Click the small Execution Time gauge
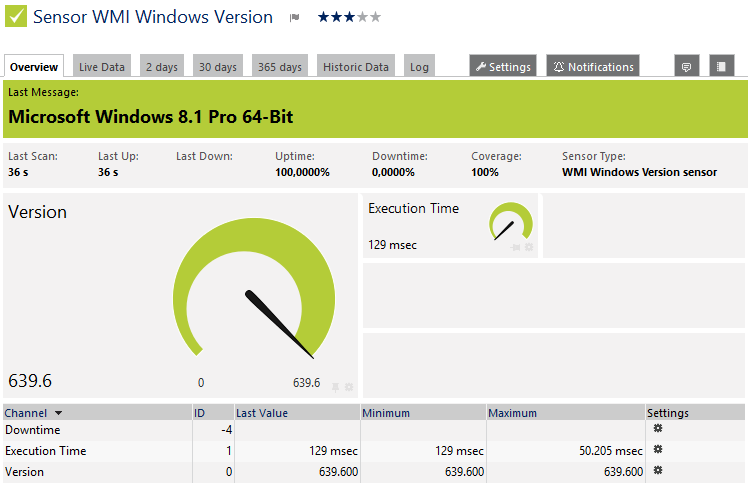The width and height of the screenshot is (748, 486). [510, 222]
